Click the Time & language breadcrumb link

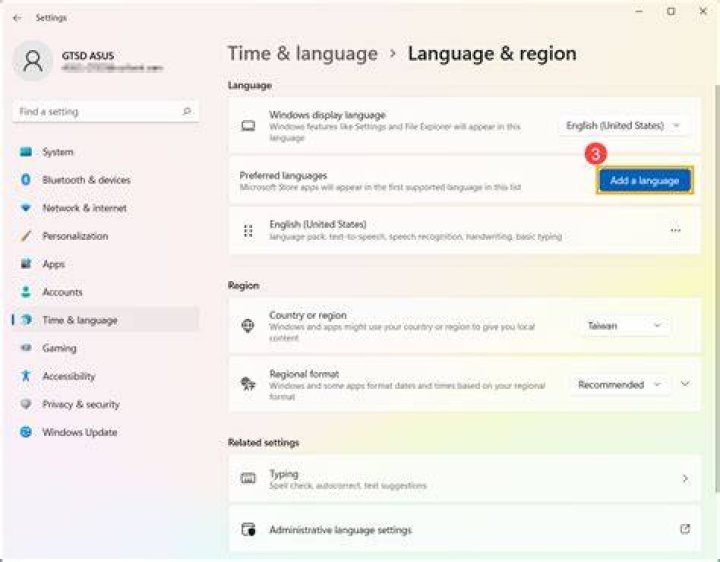click(x=303, y=54)
